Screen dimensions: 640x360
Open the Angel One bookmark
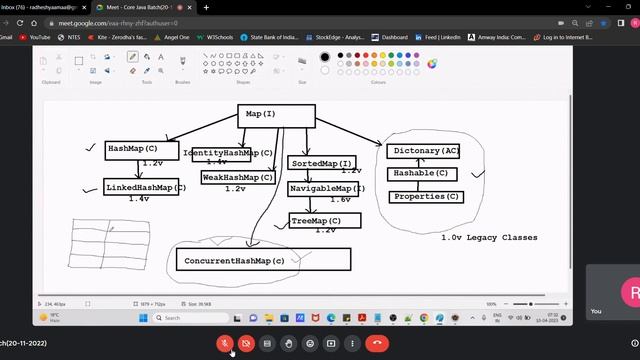tap(172, 37)
